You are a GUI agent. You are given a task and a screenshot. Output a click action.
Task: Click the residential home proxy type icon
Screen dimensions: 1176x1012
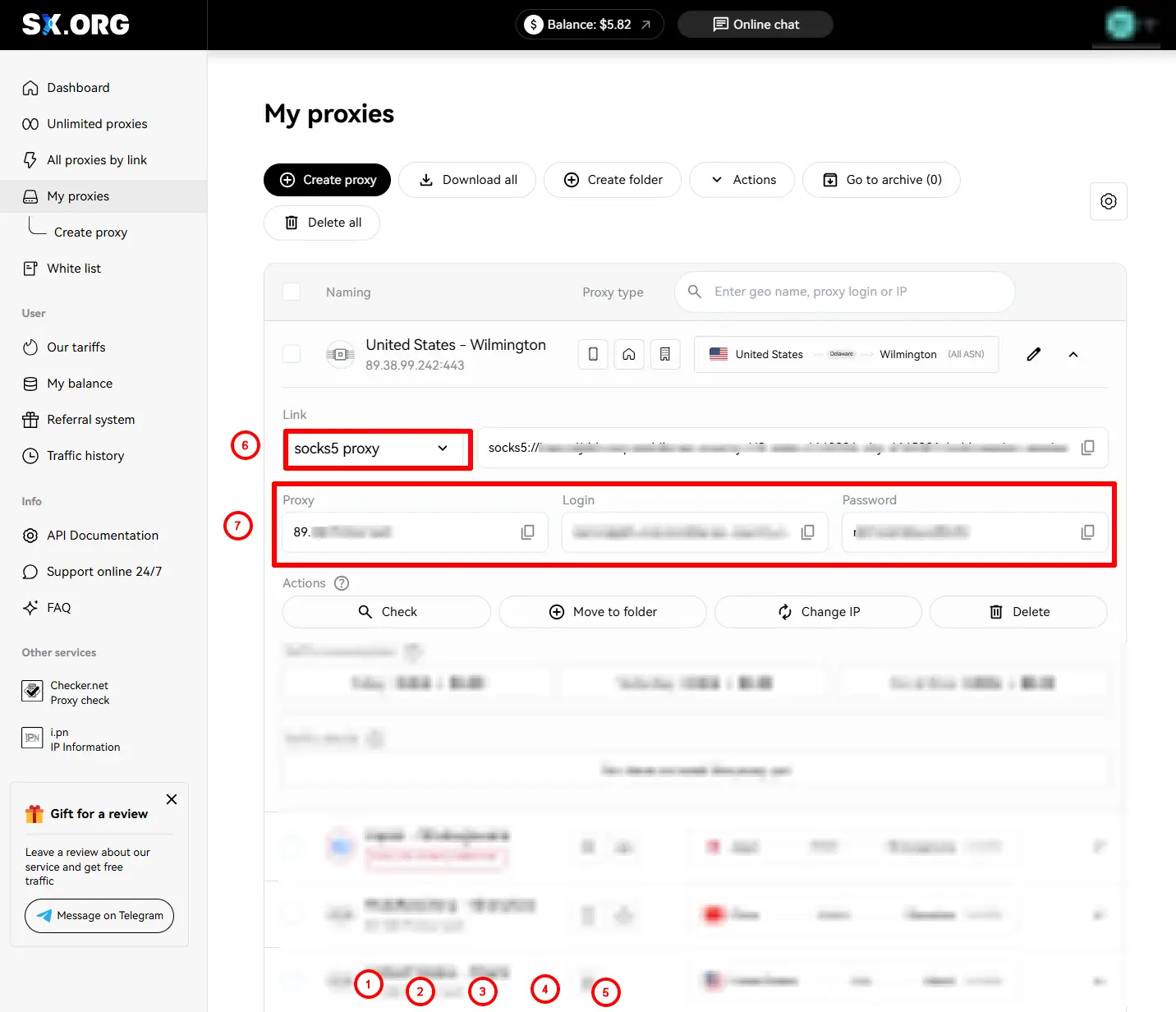[629, 354]
